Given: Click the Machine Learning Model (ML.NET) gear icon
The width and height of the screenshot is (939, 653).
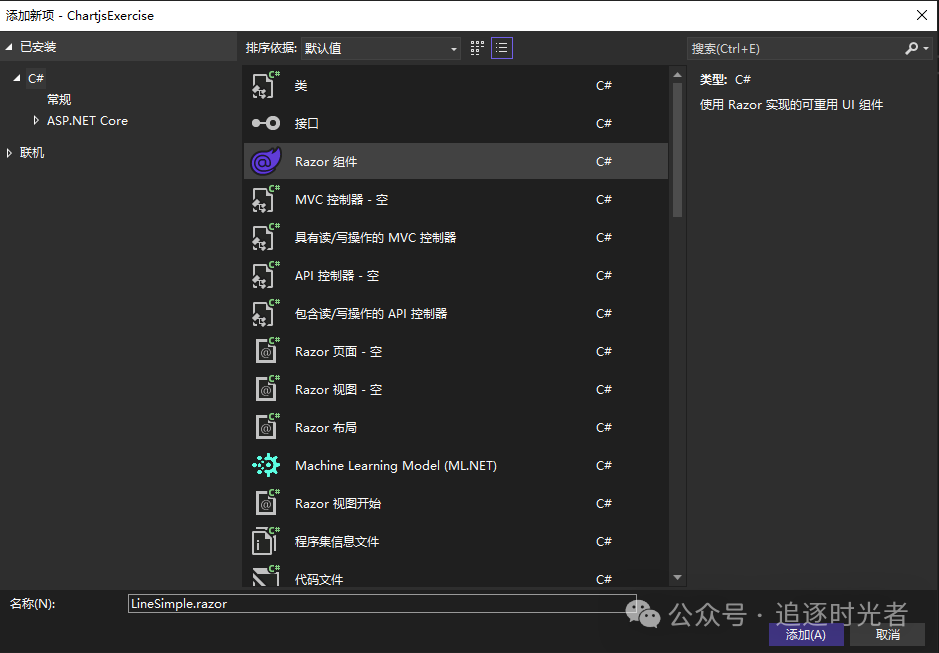Looking at the screenshot, I should click(266, 465).
